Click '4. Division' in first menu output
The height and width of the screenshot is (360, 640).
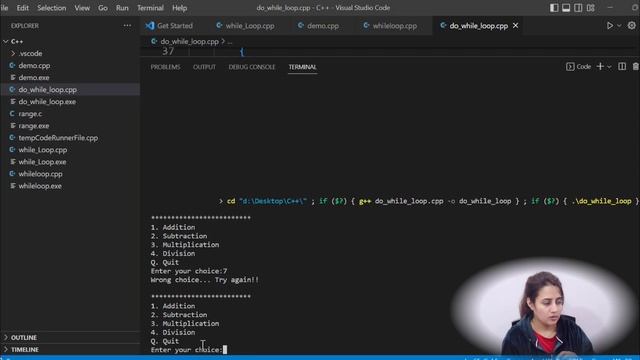click(x=173, y=254)
